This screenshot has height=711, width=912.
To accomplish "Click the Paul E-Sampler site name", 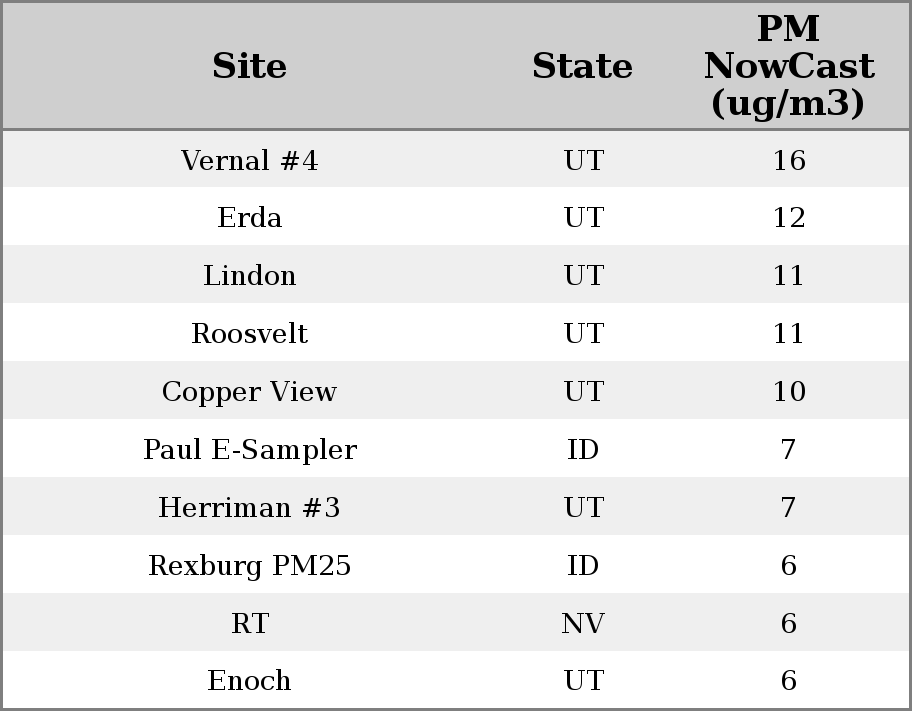I will 249,450.
